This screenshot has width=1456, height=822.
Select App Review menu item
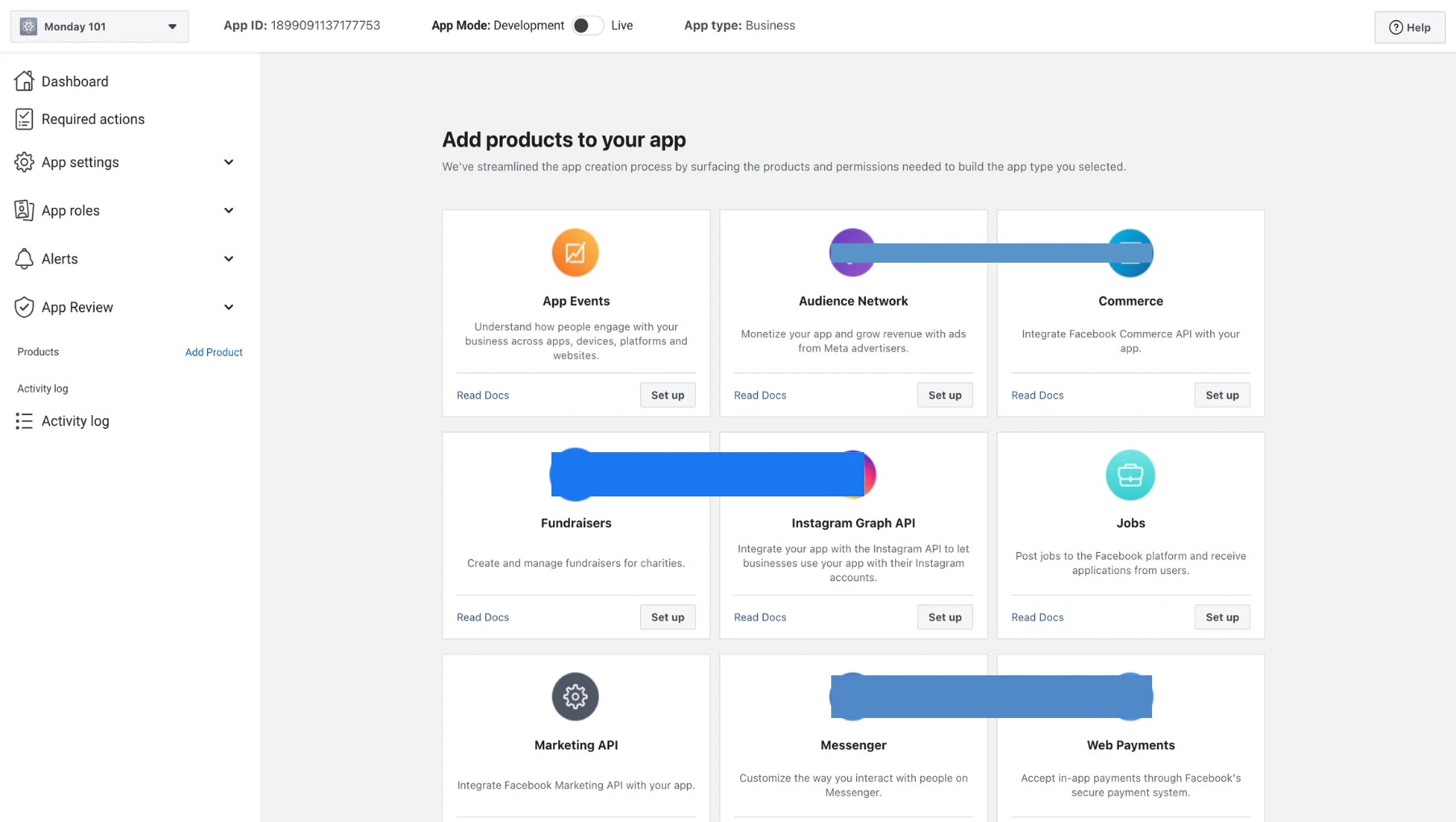(x=77, y=307)
